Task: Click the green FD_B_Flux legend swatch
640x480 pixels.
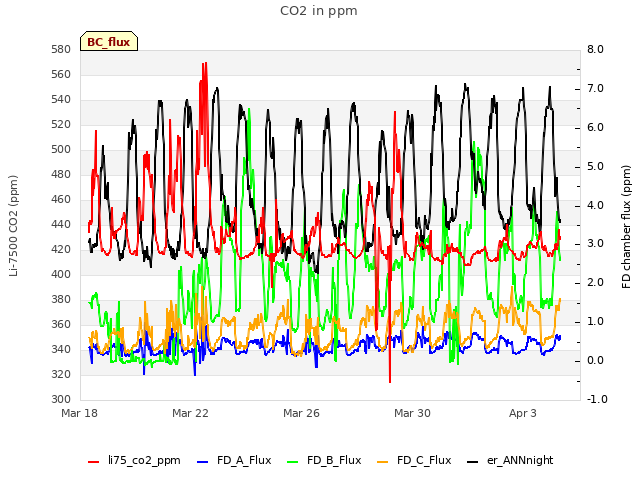Action: (293, 462)
